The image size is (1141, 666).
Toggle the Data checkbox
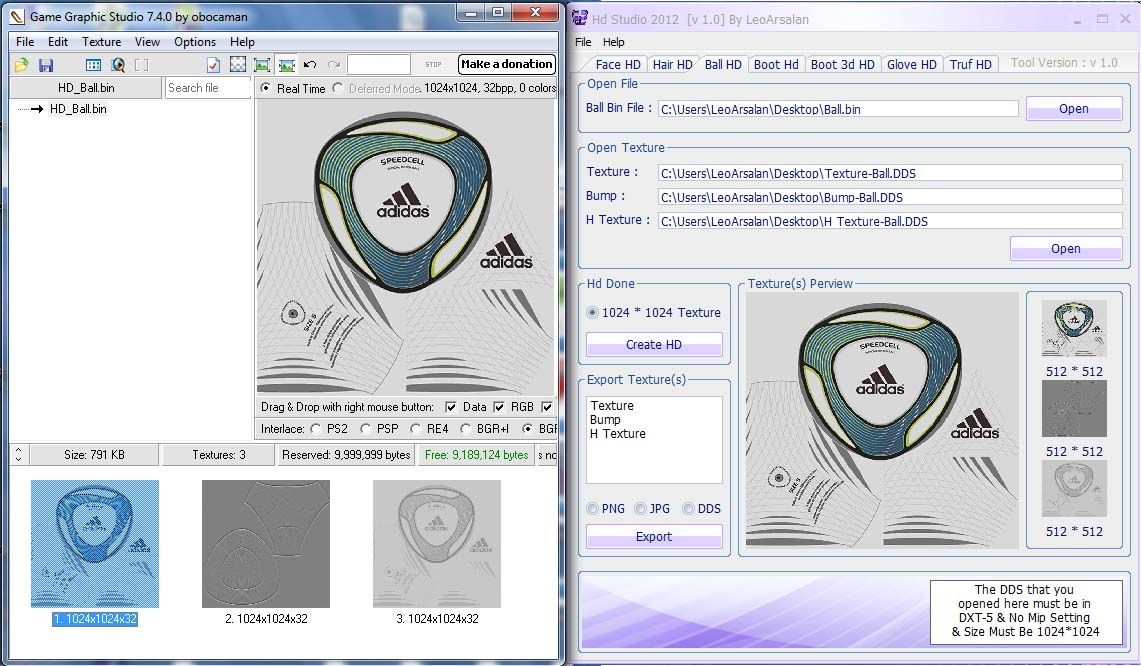pyautogui.click(x=451, y=407)
